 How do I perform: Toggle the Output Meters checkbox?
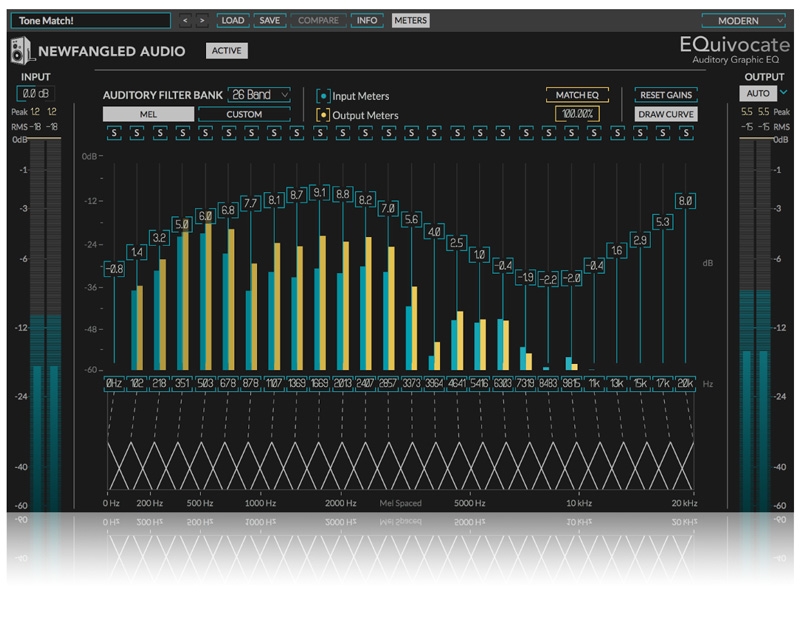click(x=323, y=115)
